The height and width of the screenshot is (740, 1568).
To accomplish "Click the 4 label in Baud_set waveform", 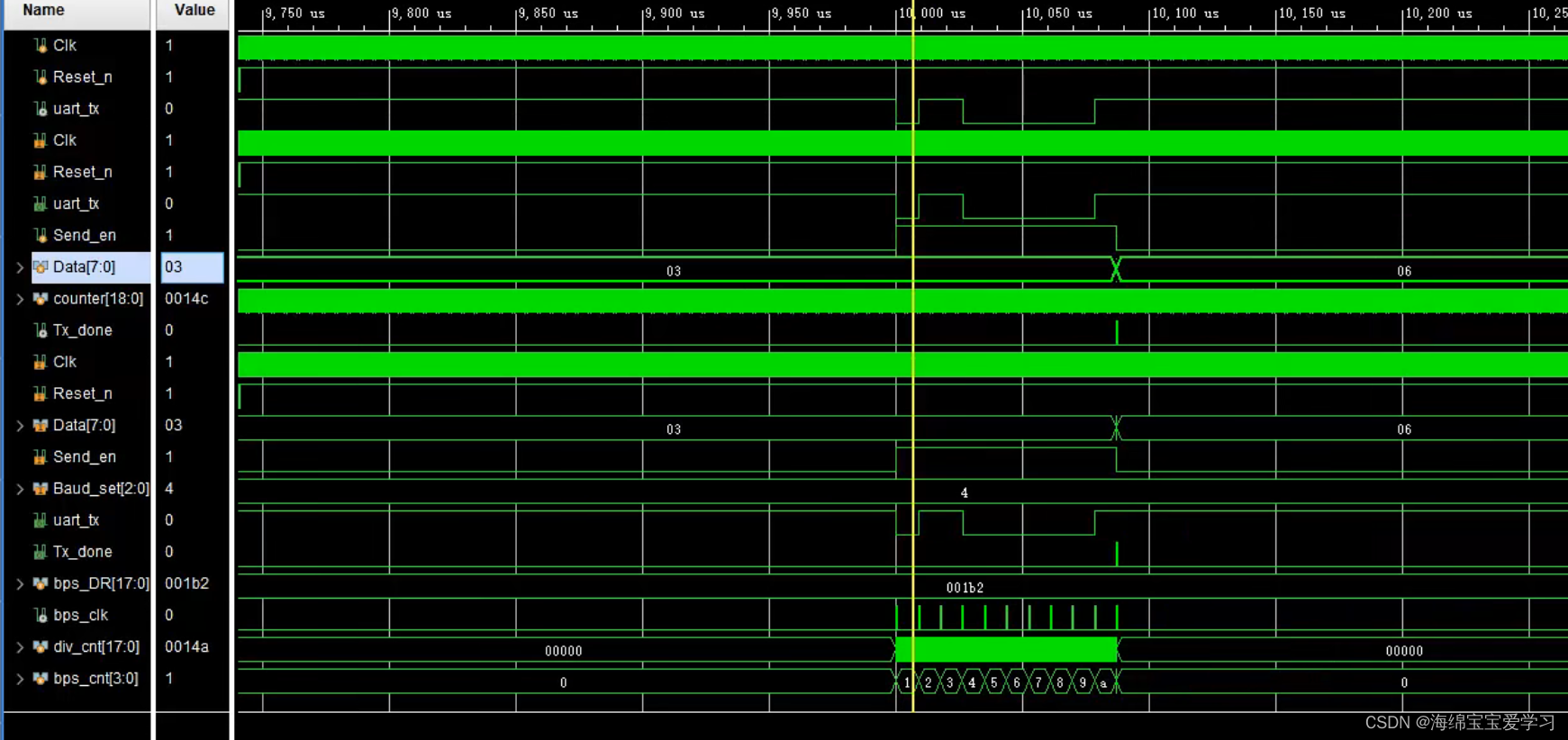I will point(964,493).
